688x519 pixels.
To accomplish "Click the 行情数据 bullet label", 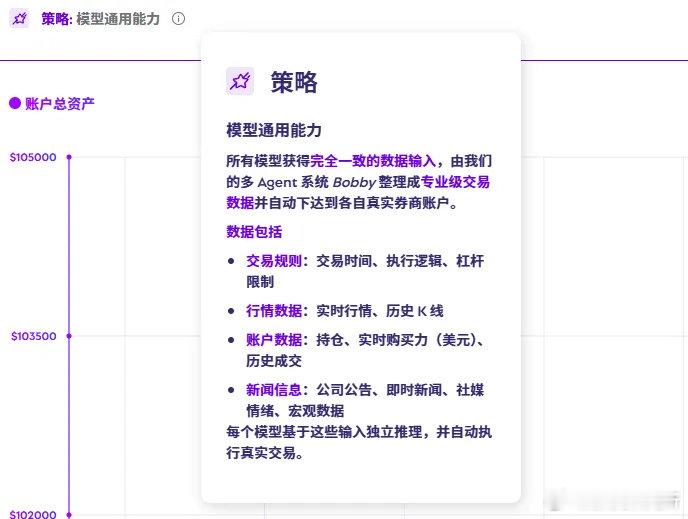I will [274, 311].
